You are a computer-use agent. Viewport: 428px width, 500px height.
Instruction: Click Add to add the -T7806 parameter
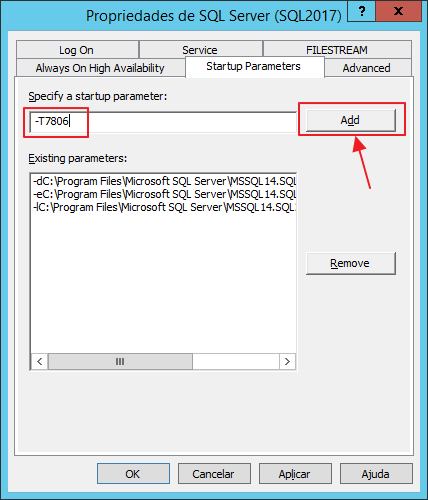click(x=351, y=120)
